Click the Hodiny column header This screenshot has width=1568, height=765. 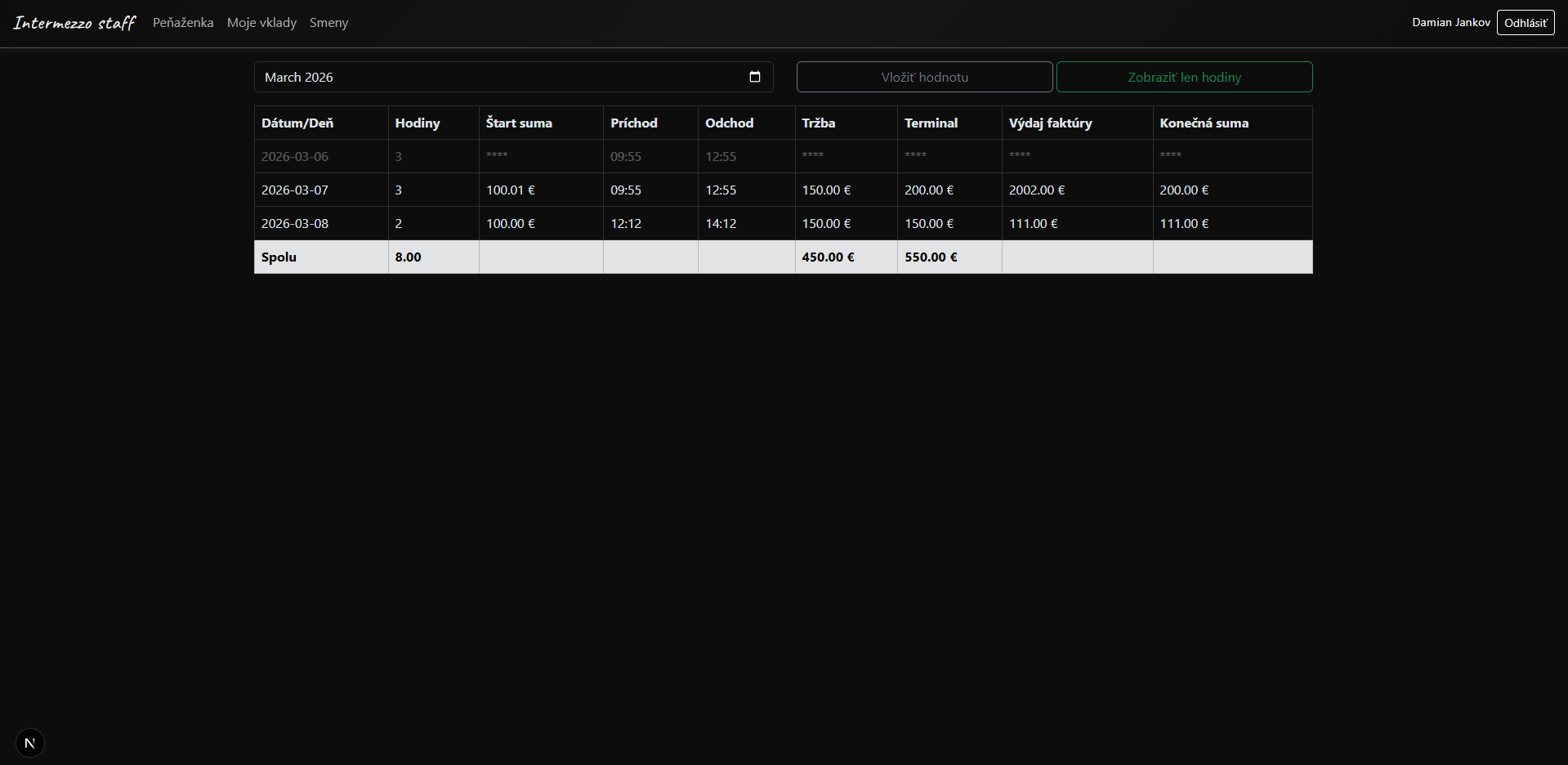(417, 123)
